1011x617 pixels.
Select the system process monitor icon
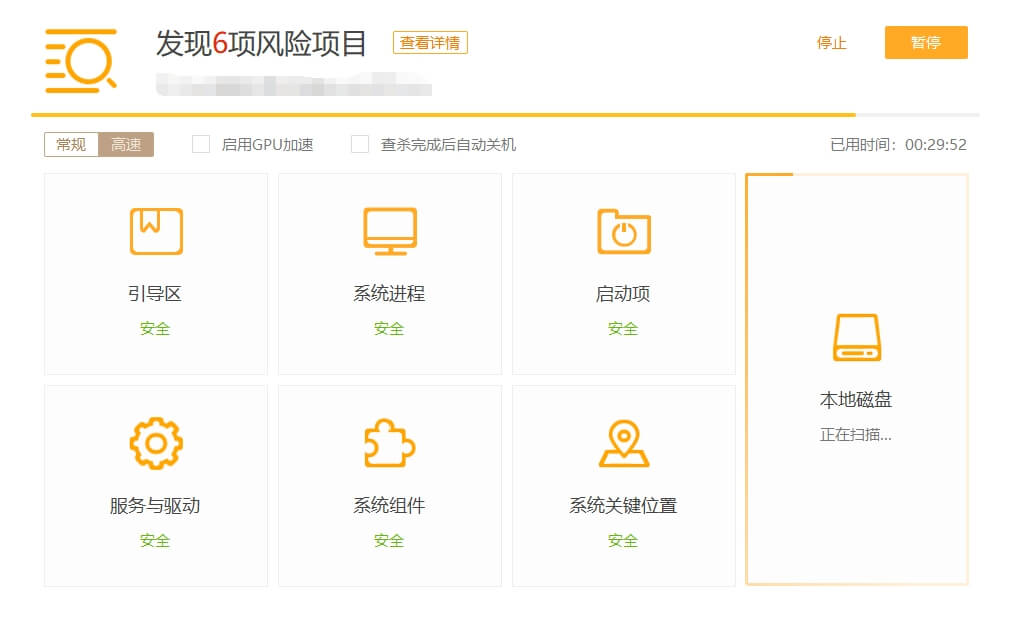click(390, 231)
